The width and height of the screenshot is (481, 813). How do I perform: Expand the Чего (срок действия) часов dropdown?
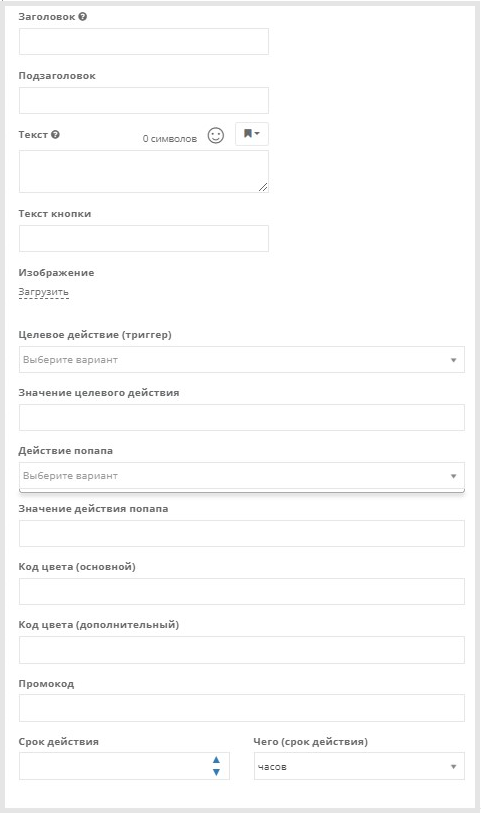(x=359, y=766)
